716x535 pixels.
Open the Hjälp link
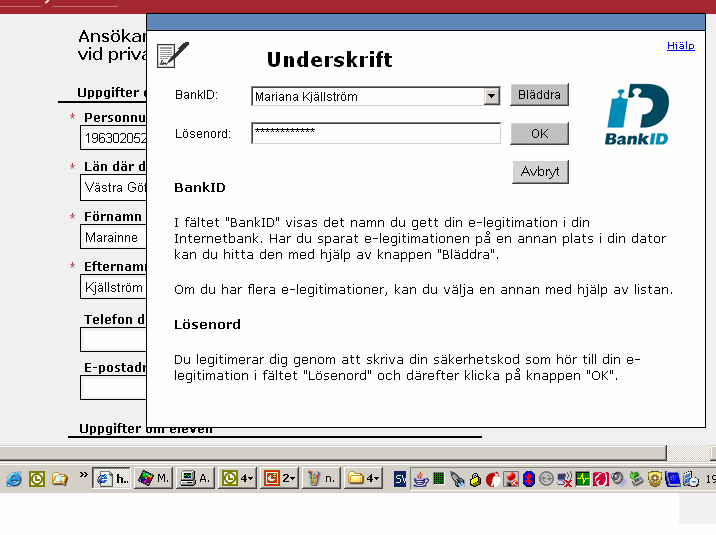tap(680, 46)
